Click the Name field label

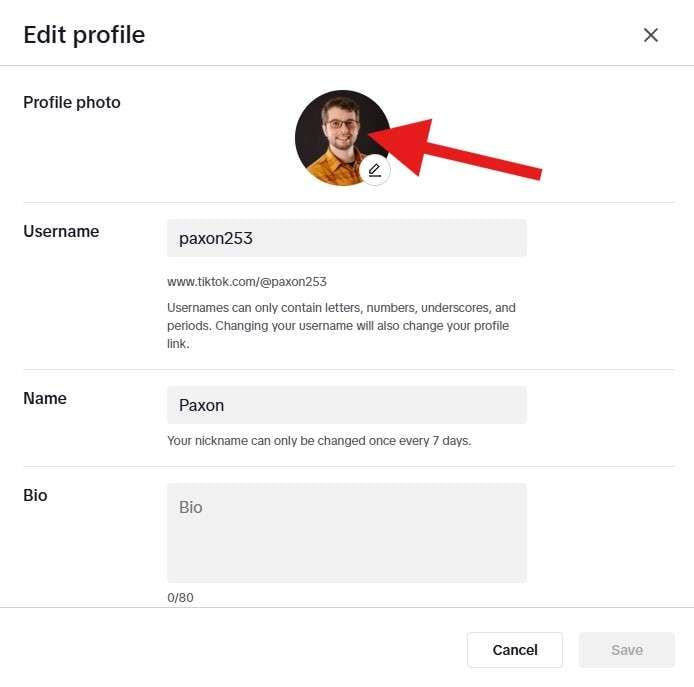click(45, 398)
